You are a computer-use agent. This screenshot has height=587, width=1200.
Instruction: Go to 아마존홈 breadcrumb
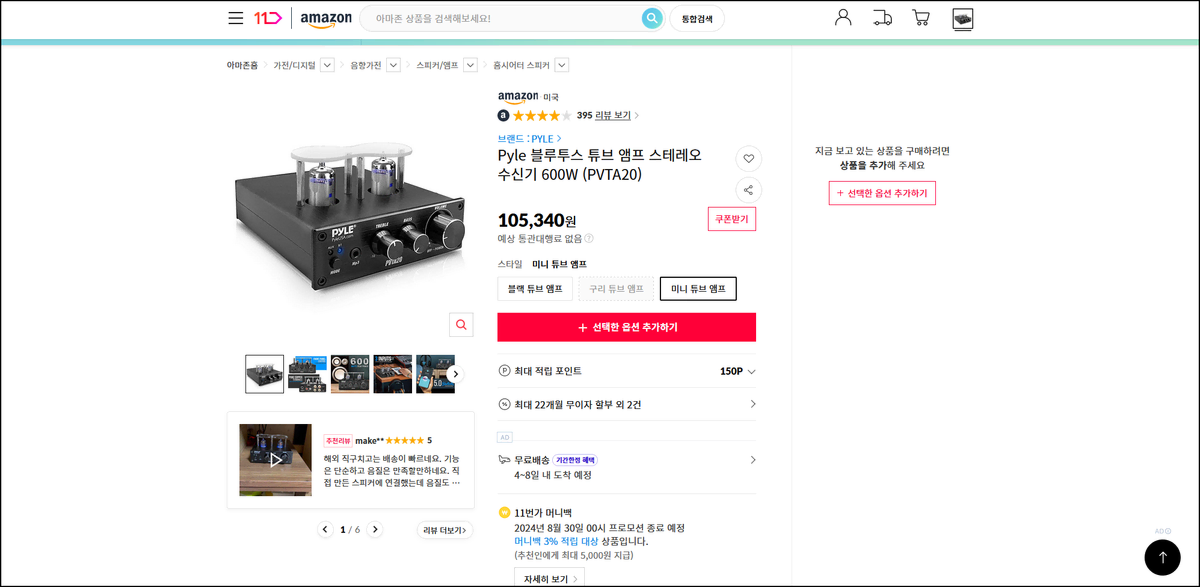tap(242, 65)
